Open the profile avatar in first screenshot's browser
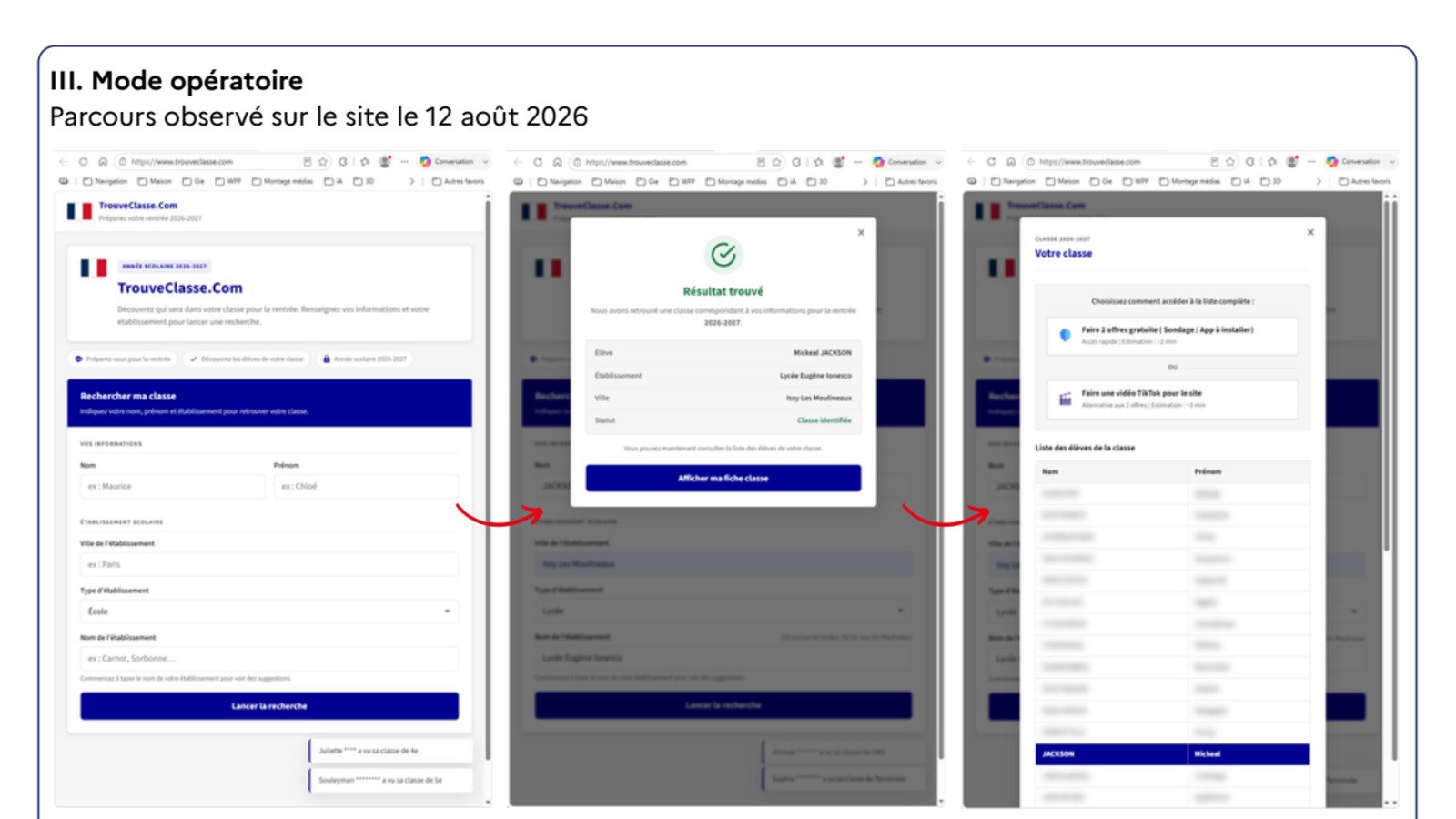The height and width of the screenshot is (819, 1456). [384, 162]
